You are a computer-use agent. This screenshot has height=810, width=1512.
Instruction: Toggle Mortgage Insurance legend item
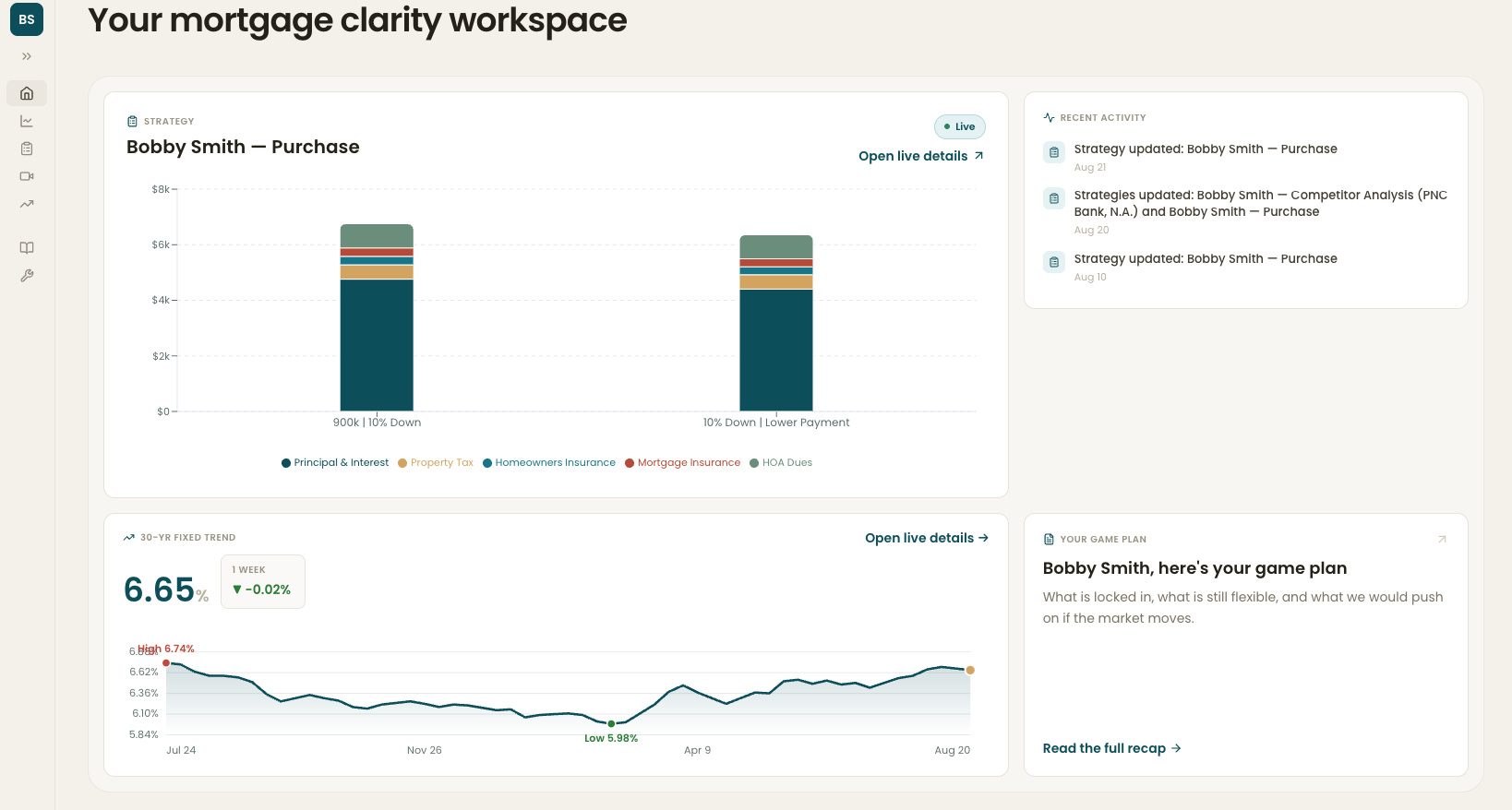[x=683, y=463]
